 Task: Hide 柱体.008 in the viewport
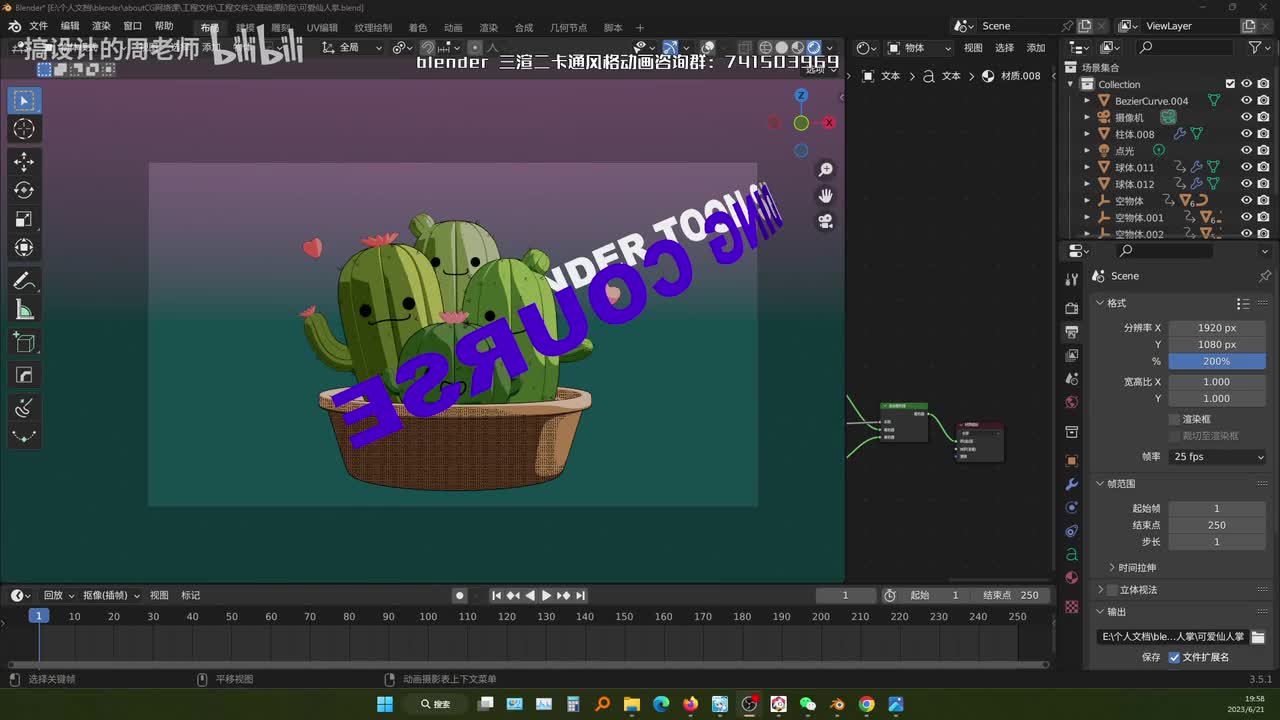(x=1247, y=134)
